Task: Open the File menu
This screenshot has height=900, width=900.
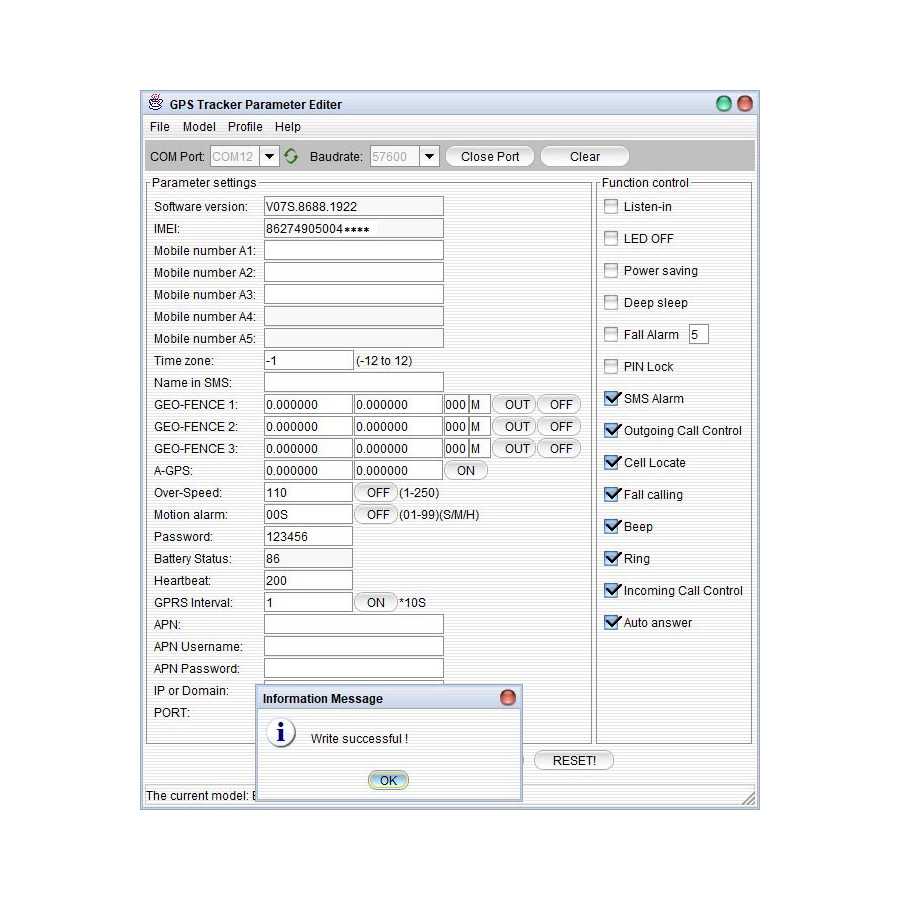Action: point(160,127)
